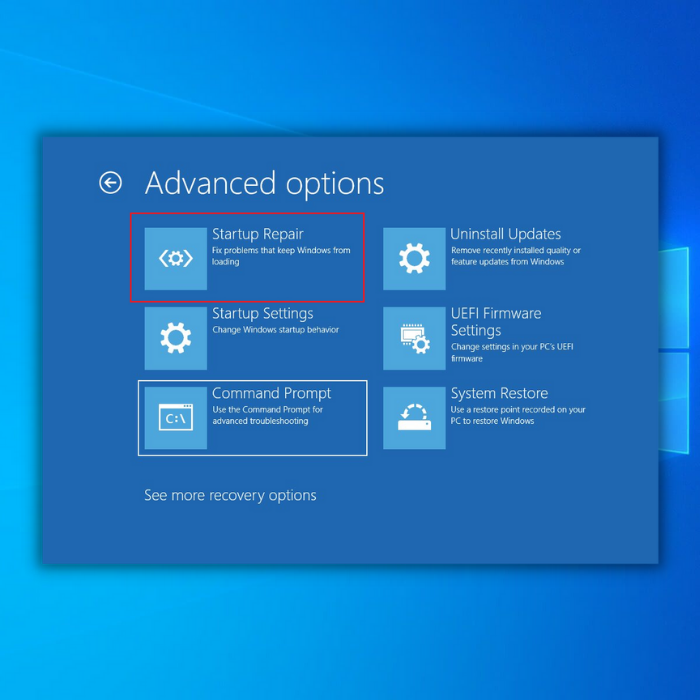Open See more recovery options link
The height and width of the screenshot is (700, 700).
click(x=230, y=495)
